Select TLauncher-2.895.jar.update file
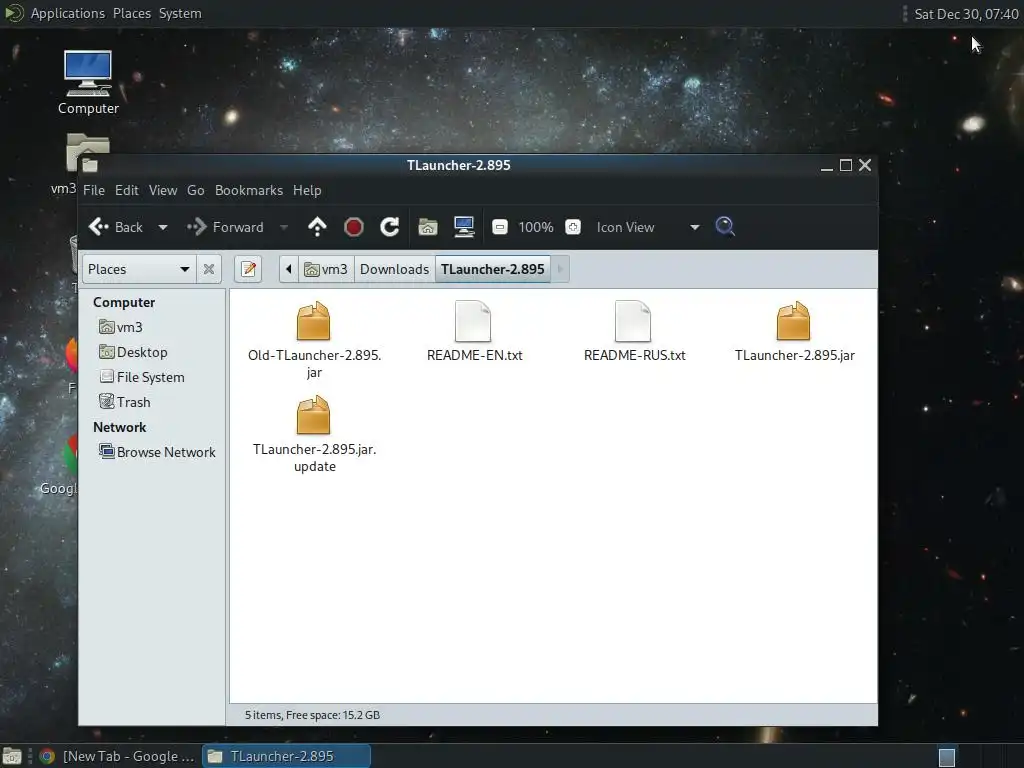This screenshot has width=1024, height=768. click(x=315, y=434)
